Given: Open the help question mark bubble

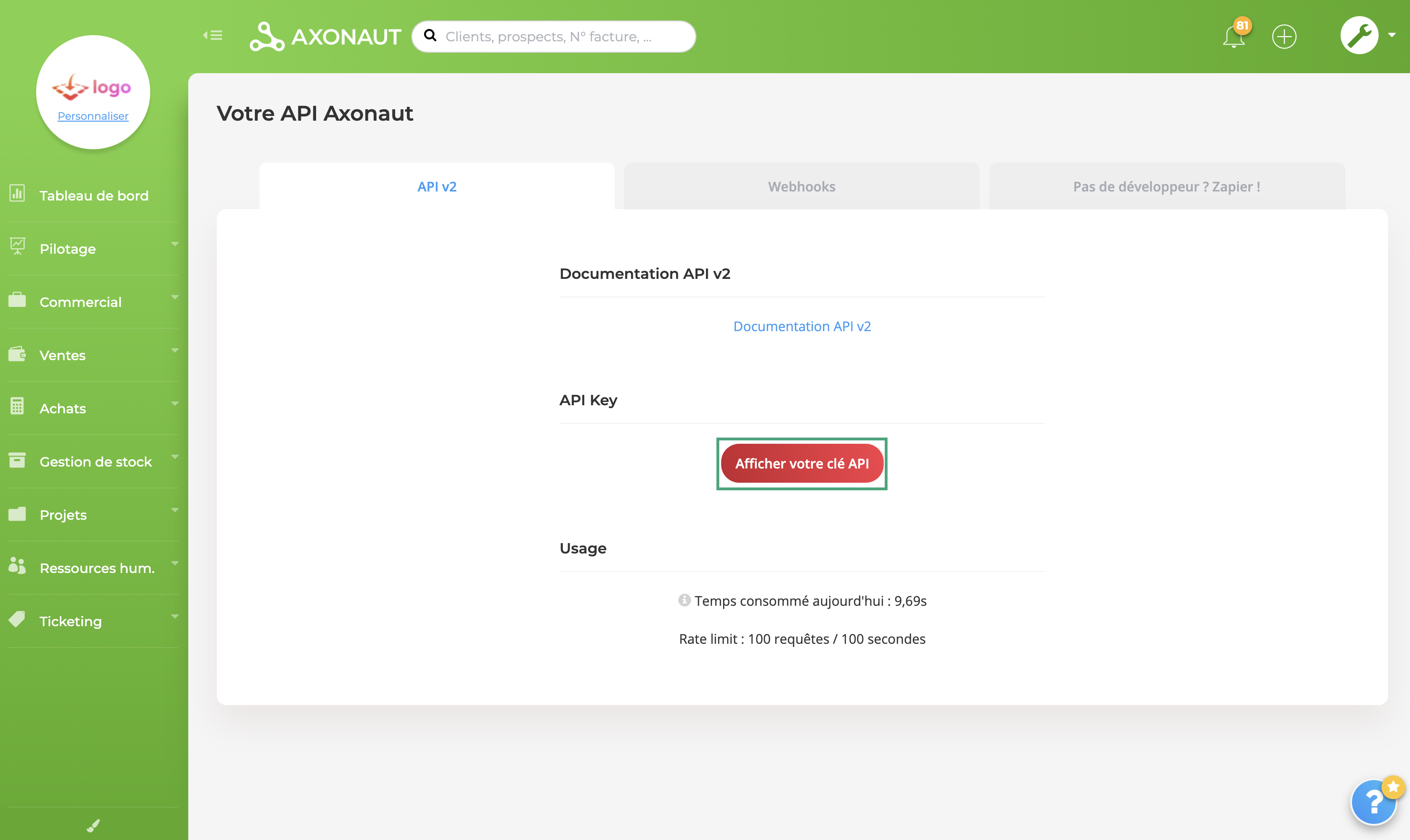Looking at the screenshot, I should pos(1374,802).
